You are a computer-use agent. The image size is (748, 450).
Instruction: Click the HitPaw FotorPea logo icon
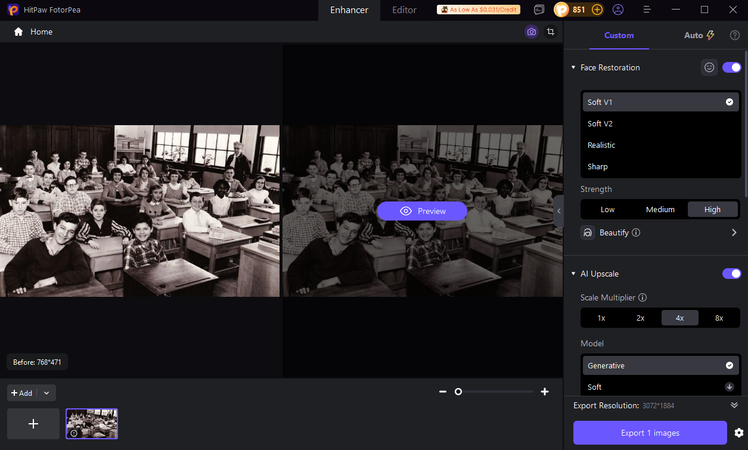pos(13,10)
